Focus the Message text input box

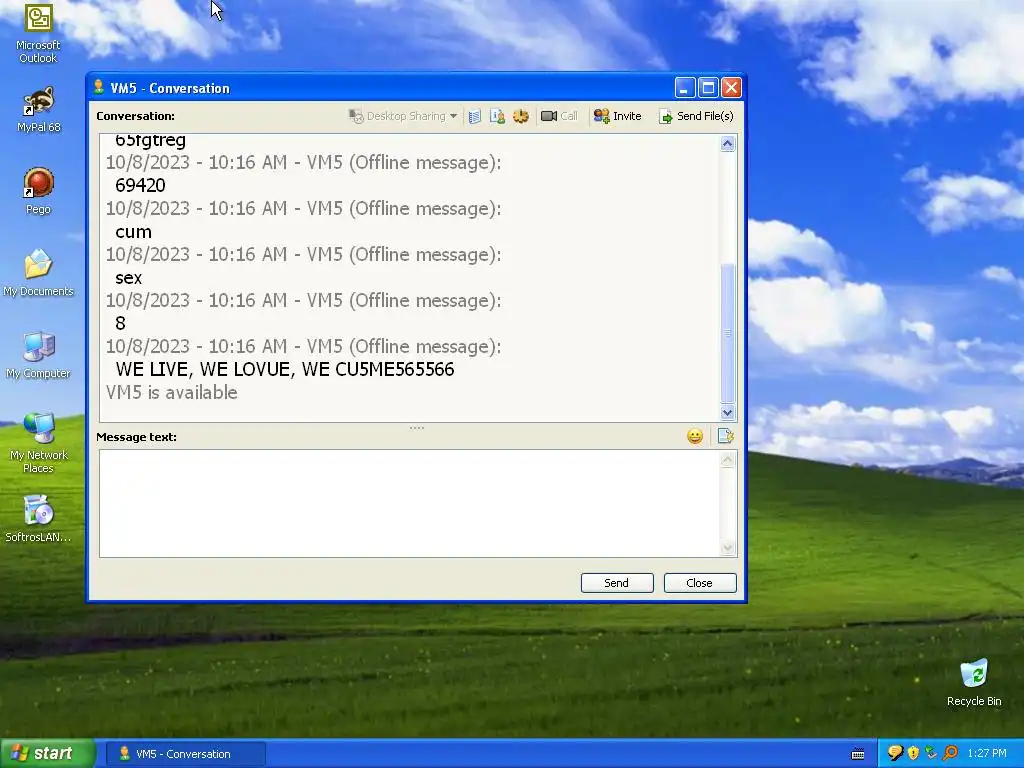click(409, 504)
